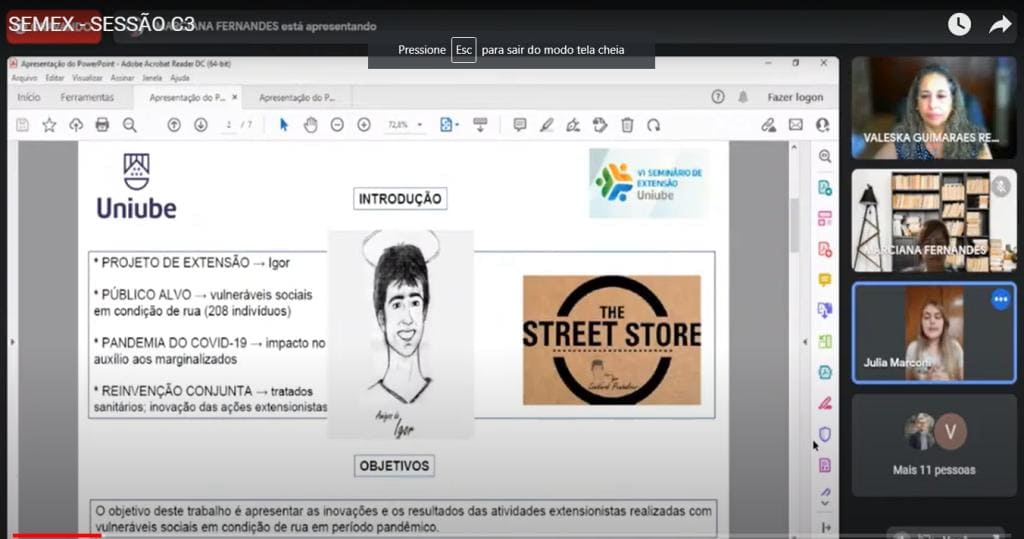Expand more tools chevron in sidebar
The height and width of the screenshot is (539, 1024).
pyautogui.click(x=825, y=502)
